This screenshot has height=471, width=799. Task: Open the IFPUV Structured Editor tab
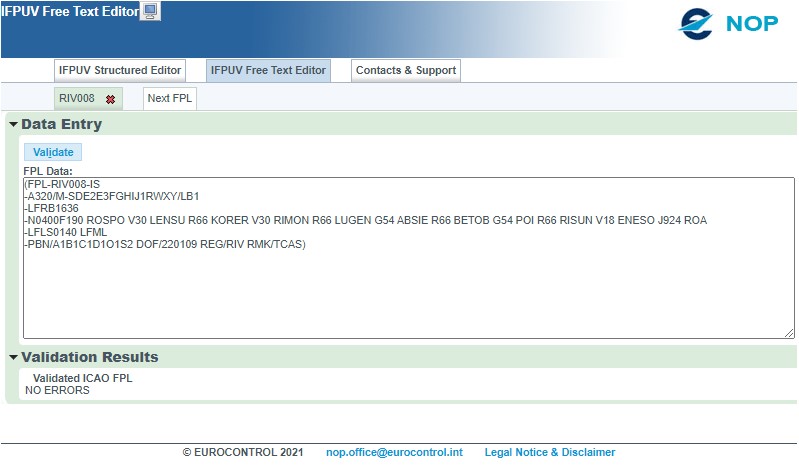click(x=120, y=70)
